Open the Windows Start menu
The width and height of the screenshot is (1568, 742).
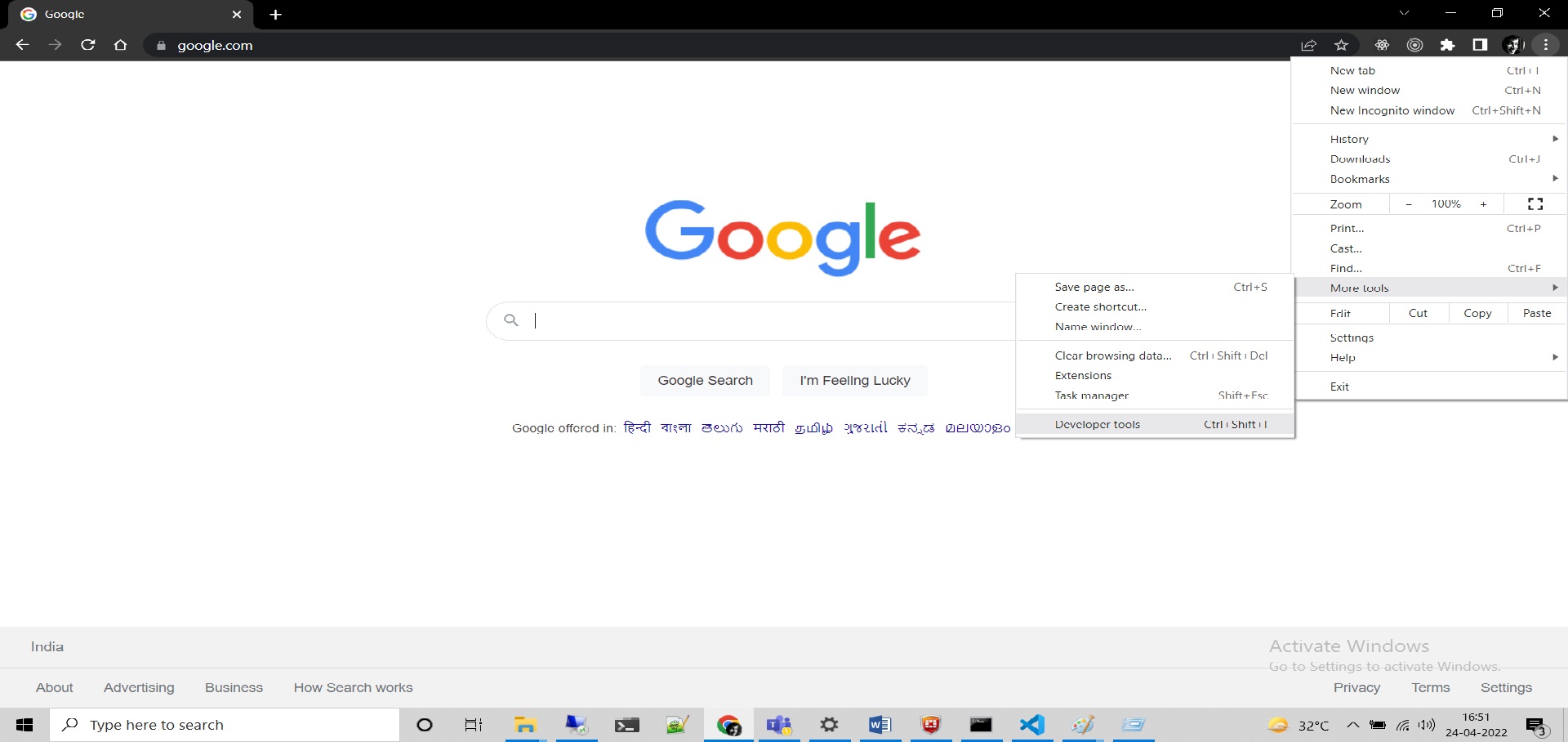(x=24, y=725)
